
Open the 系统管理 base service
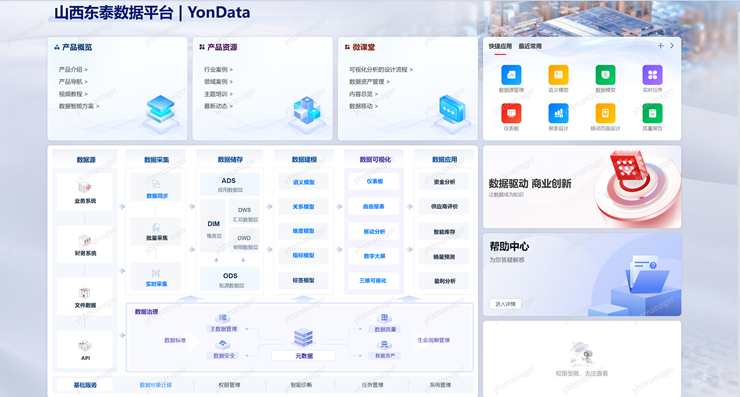(x=440, y=385)
